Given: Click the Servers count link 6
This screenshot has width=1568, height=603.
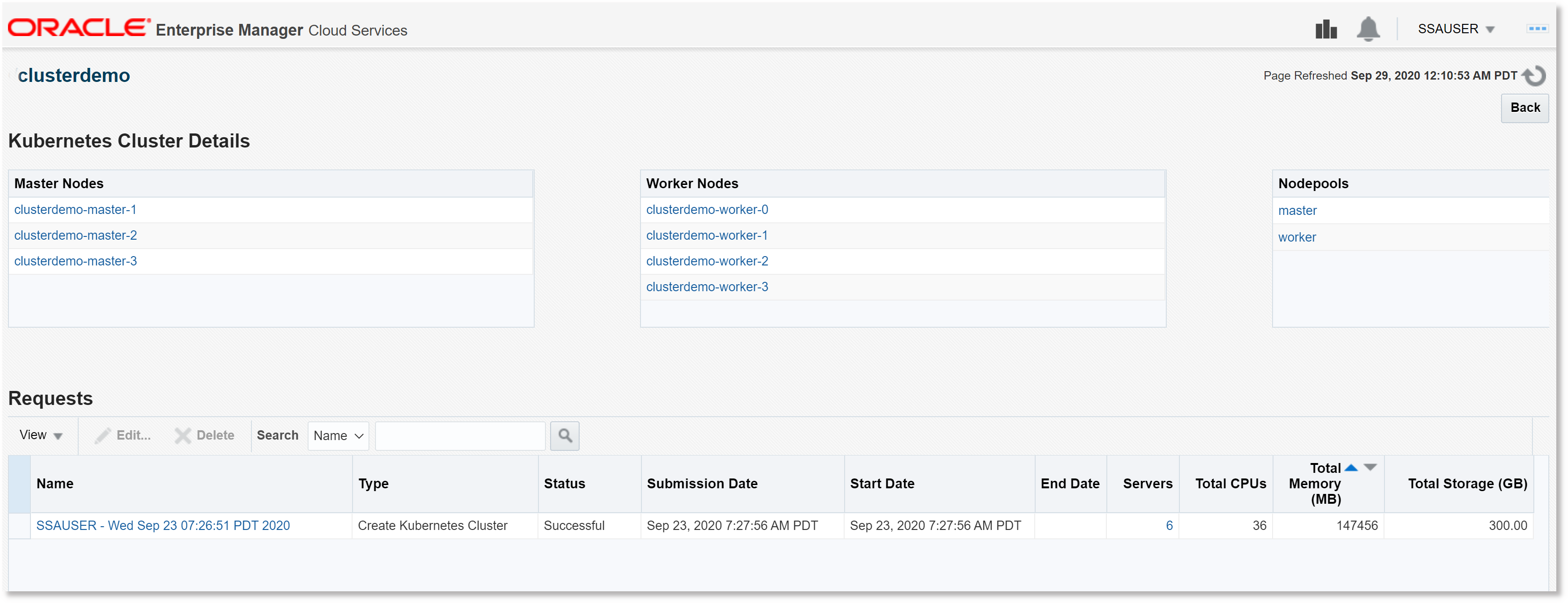Looking at the screenshot, I should pyautogui.click(x=1169, y=525).
